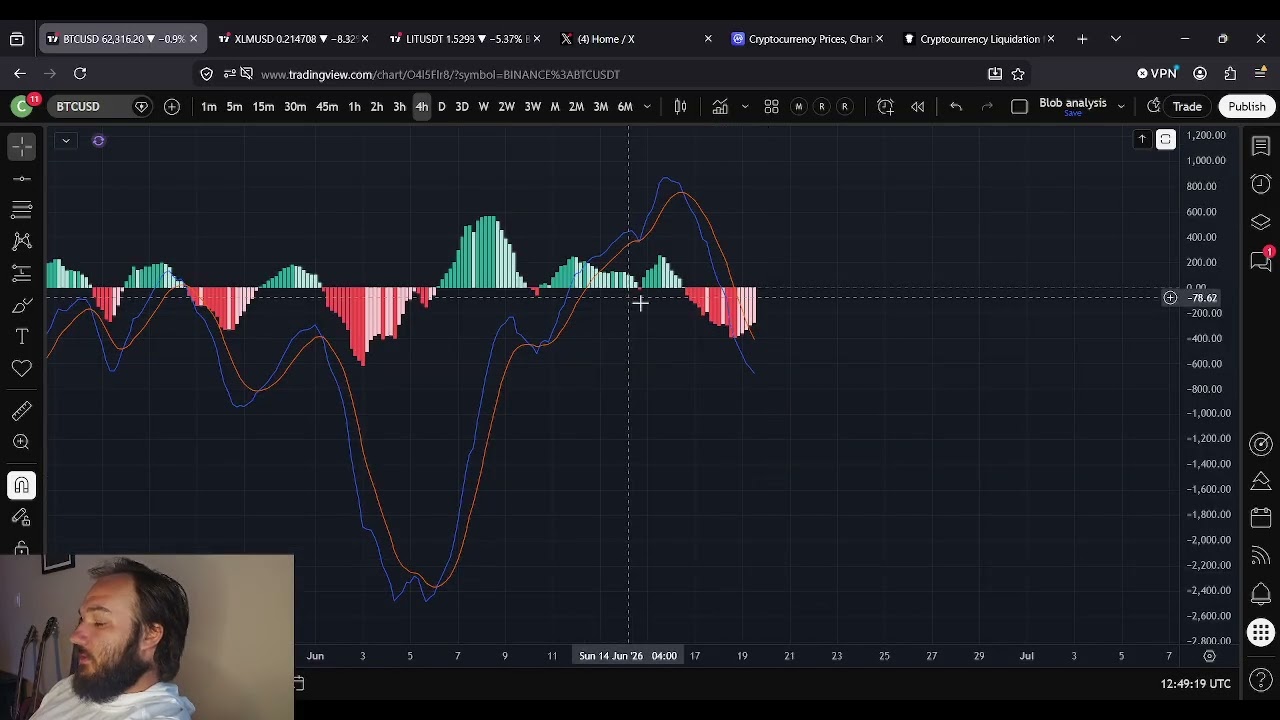The height and width of the screenshot is (720, 1280).
Task: Publish the chart idea
Action: click(x=1247, y=106)
